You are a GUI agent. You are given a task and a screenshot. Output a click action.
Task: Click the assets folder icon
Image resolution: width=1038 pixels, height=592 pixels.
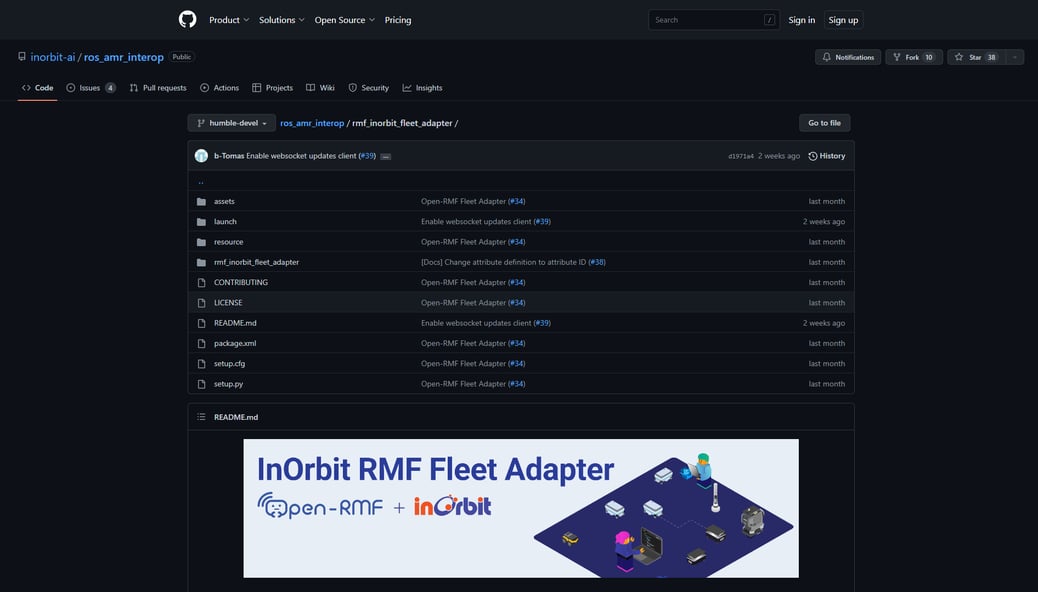pyautogui.click(x=200, y=200)
